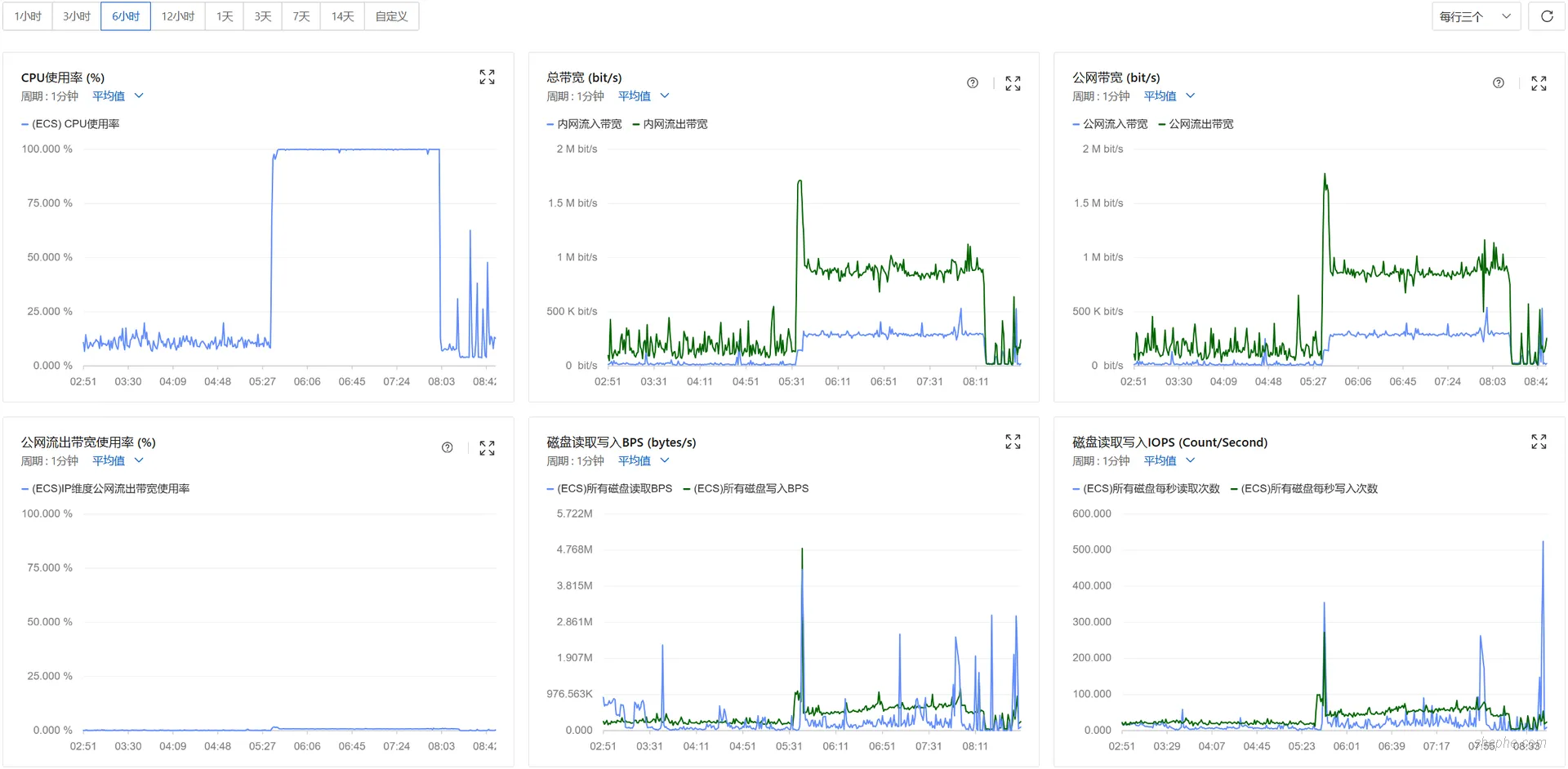Toggle the (ECS) CPU使用率 legend color marker
Viewport: 1568px width, 769px height.
(24, 124)
